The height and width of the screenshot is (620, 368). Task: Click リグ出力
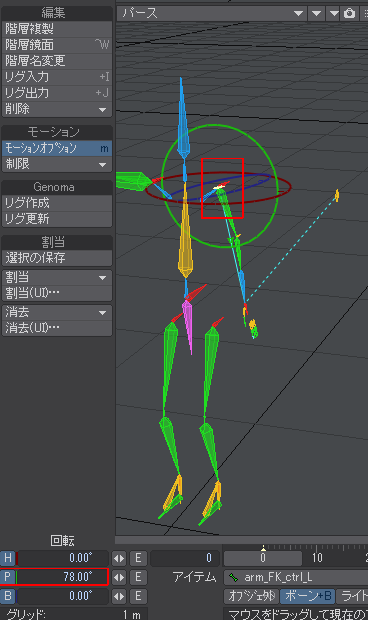pyautogui.click(x=57, y=93)
